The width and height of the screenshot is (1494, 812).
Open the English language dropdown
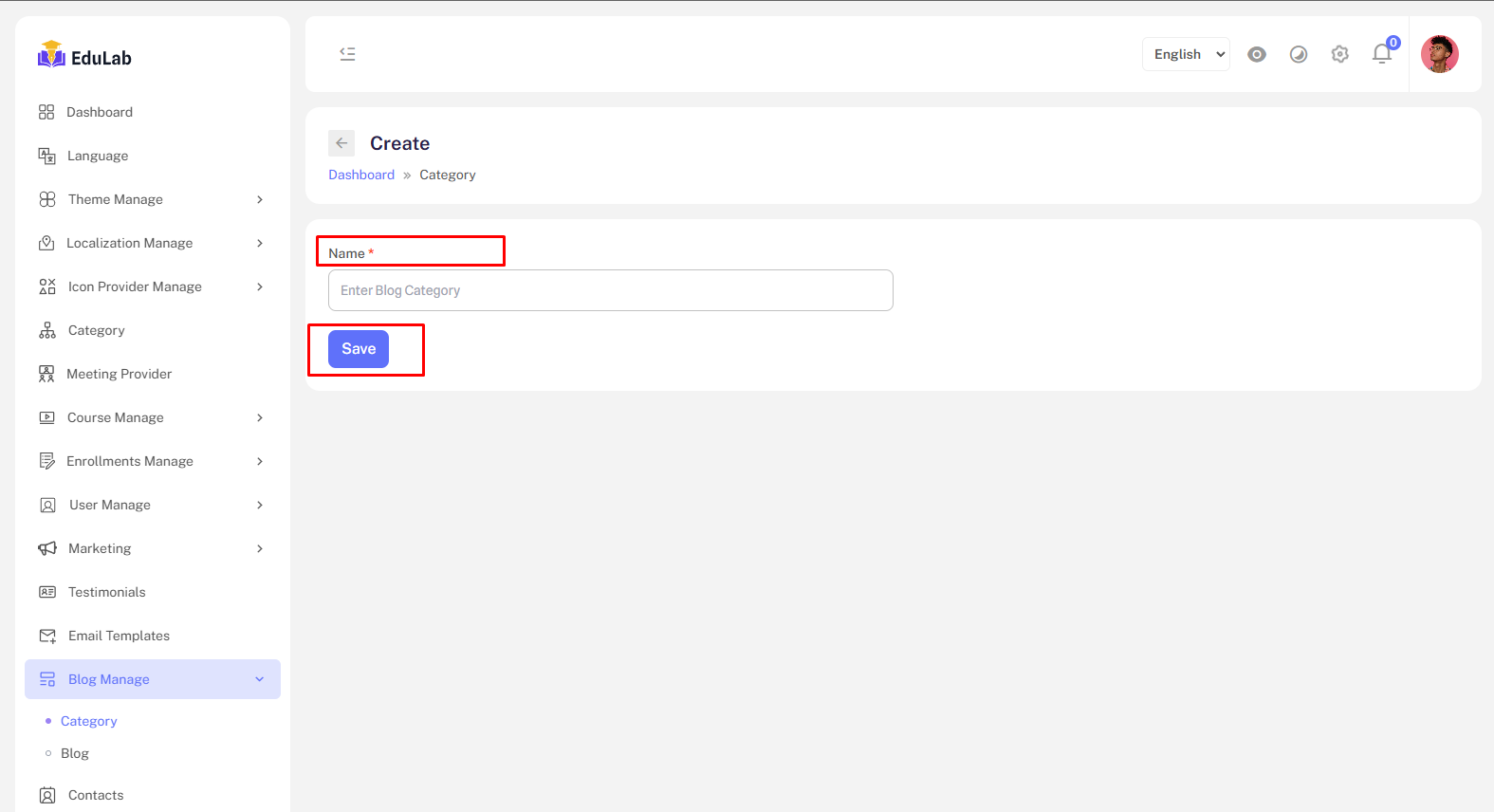[x=1186, y=54]
